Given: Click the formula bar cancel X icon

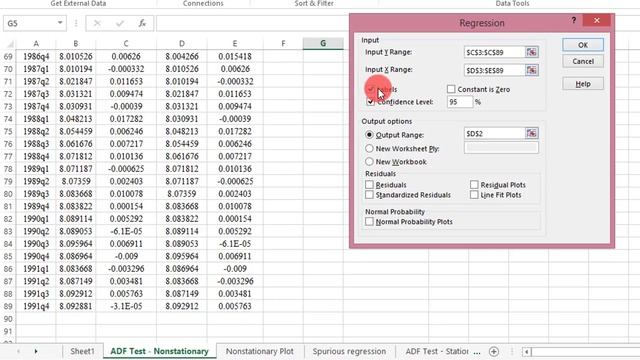Looking at the screenshot, I should (x=97, y=23).
